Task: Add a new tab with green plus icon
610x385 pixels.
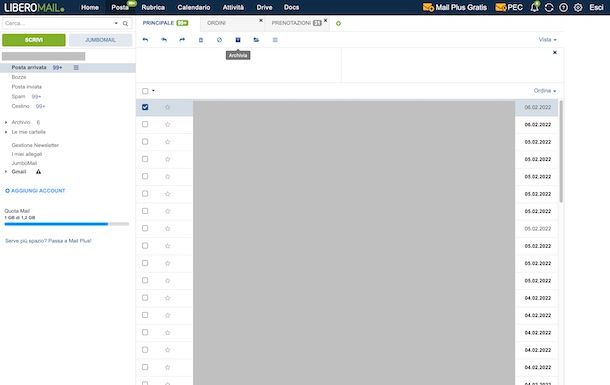Action: point(338,23)
